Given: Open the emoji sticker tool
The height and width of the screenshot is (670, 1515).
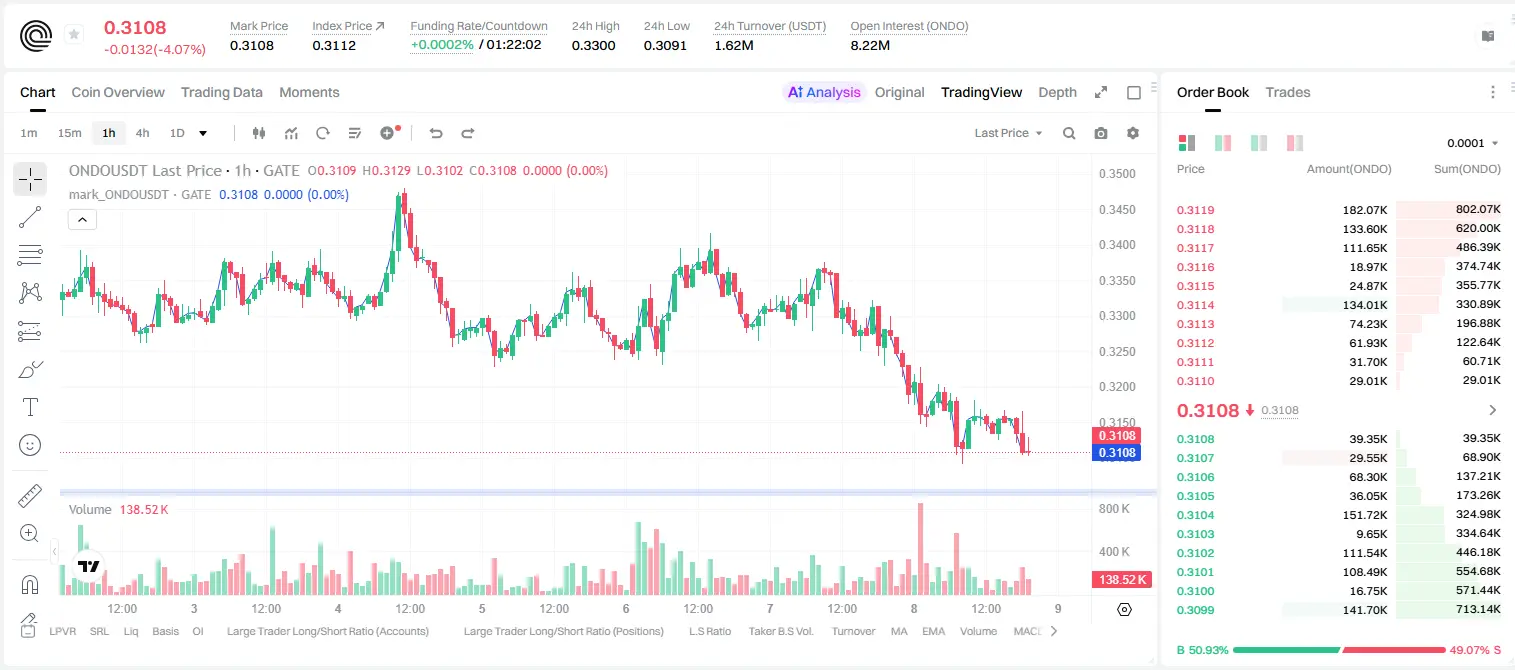Looking at the screenshot, I should click(30, 445).
